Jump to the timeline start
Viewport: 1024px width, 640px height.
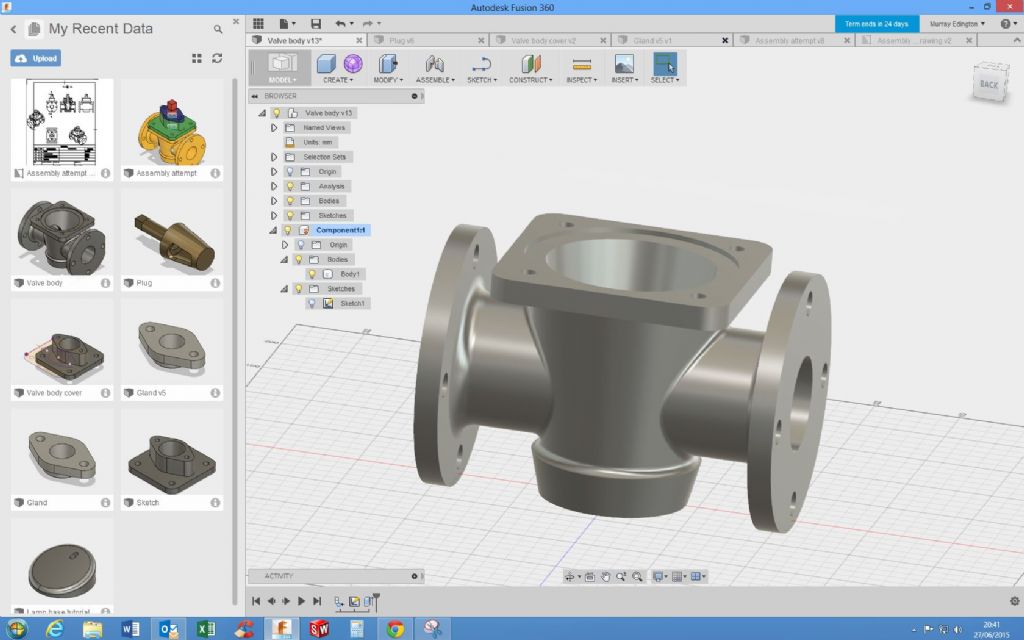point(256,601)
